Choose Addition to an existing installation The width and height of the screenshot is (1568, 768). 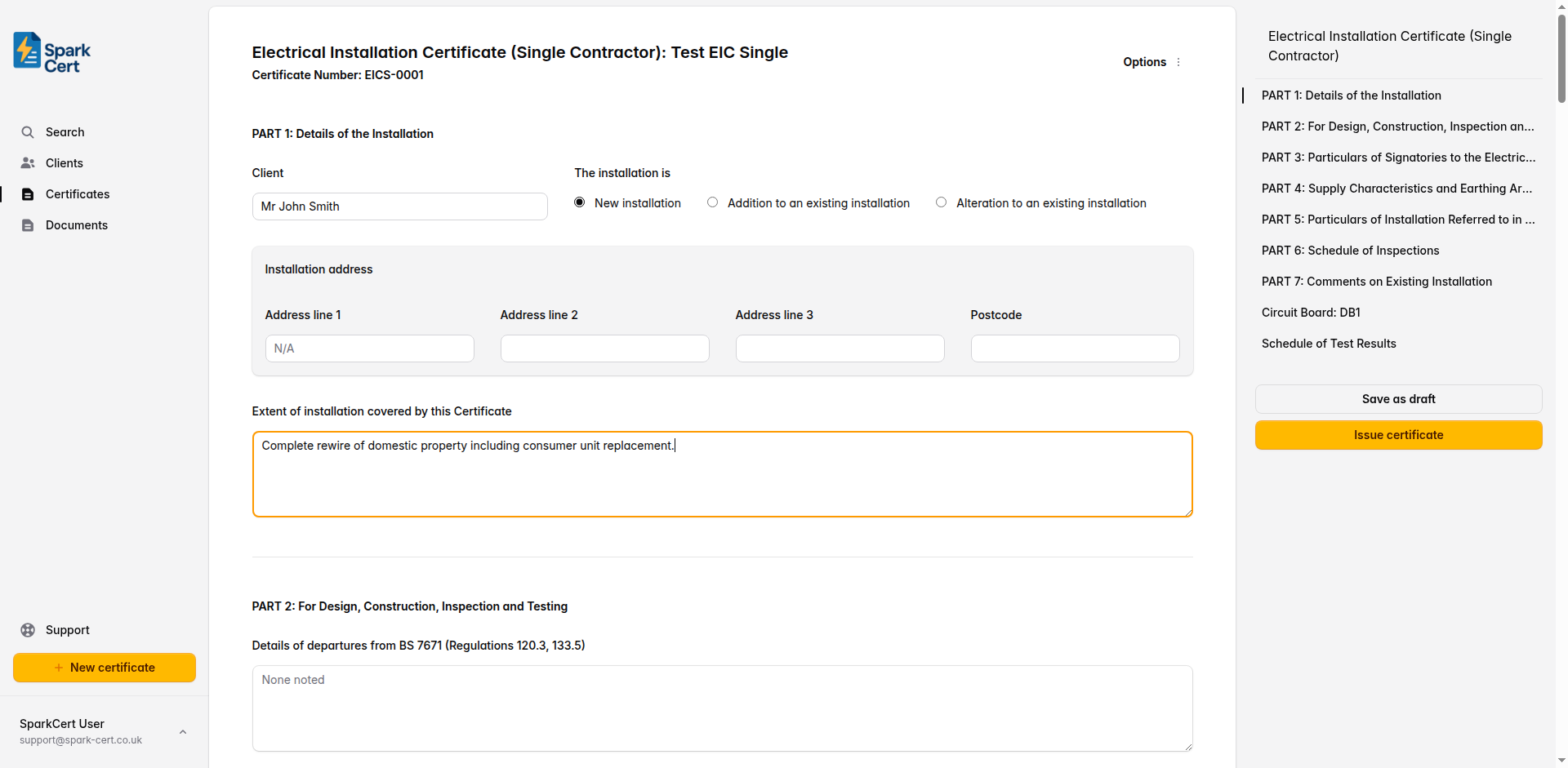point(711,202)
